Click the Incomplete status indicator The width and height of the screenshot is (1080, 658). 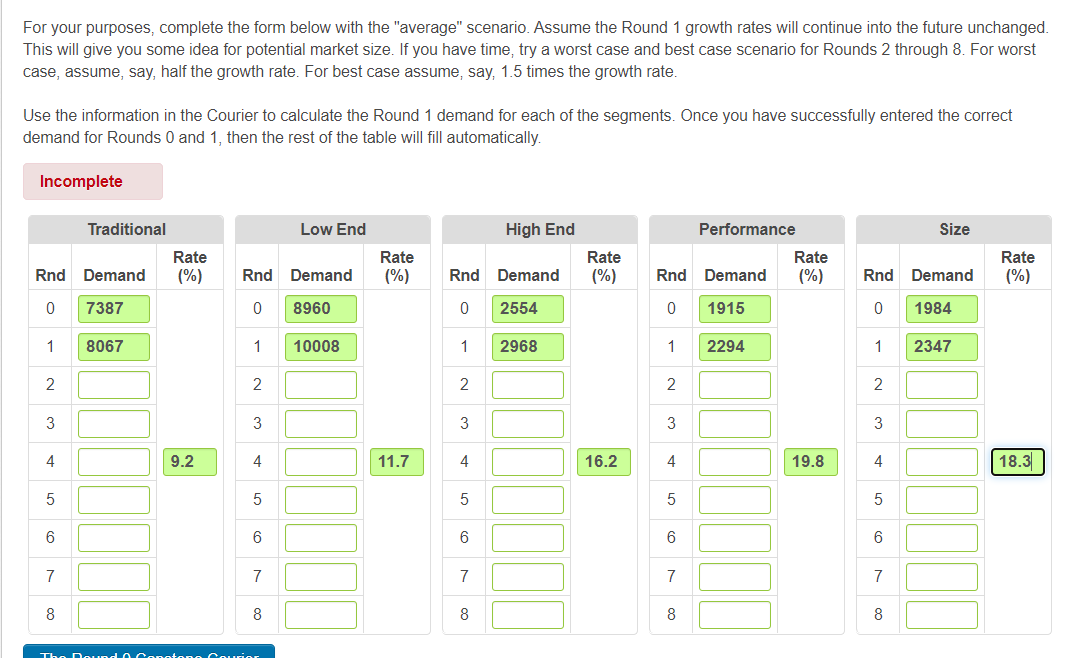point(92,181)
